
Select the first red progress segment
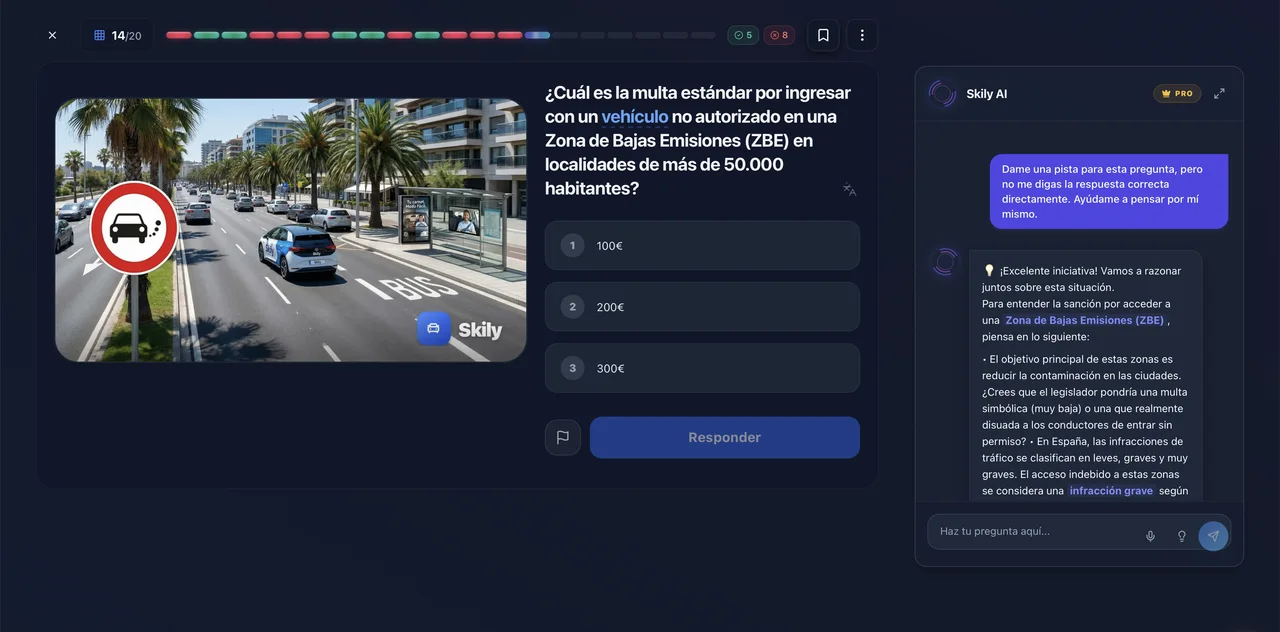[179, 35]
